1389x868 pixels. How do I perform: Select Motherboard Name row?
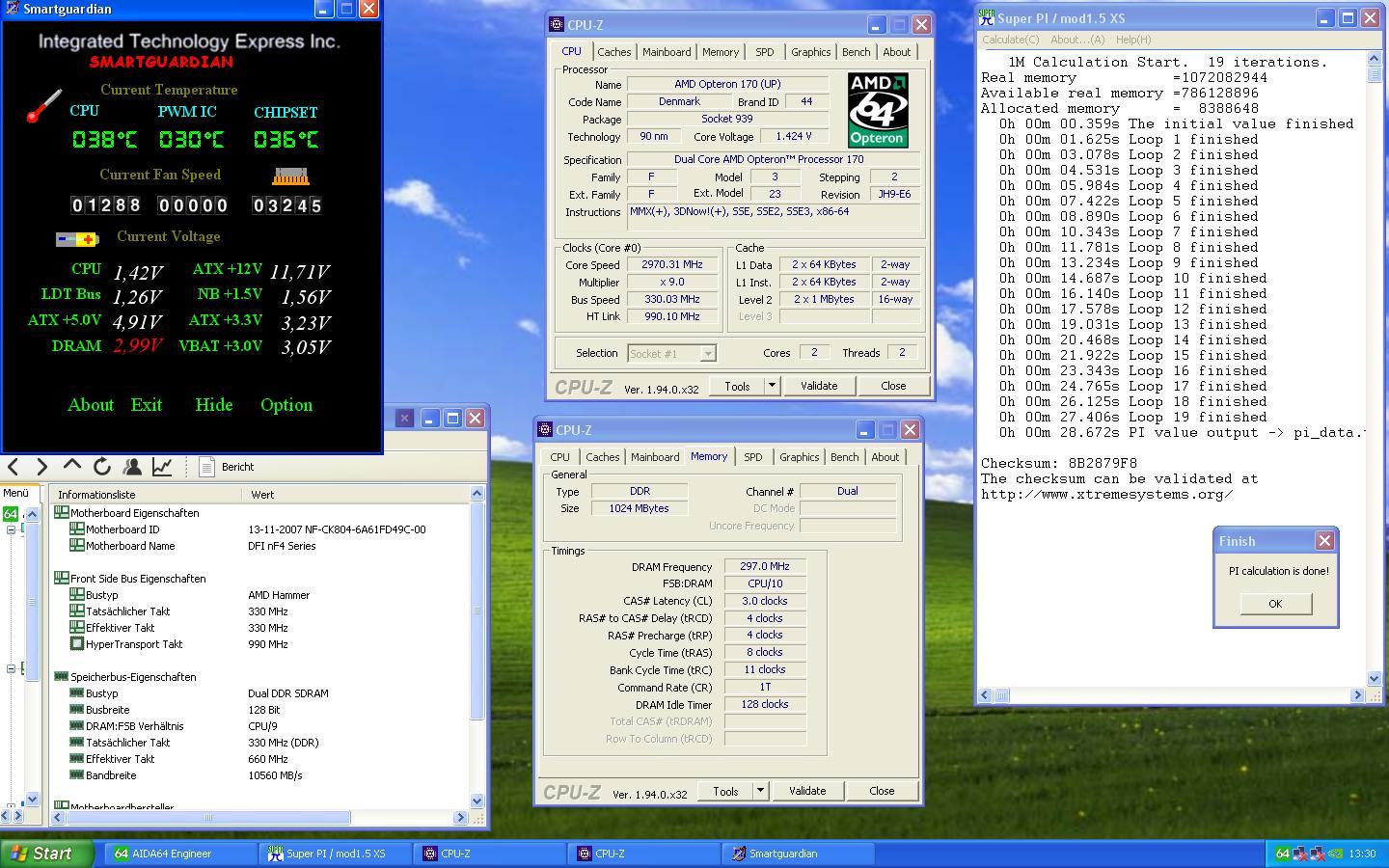(260, 546)
